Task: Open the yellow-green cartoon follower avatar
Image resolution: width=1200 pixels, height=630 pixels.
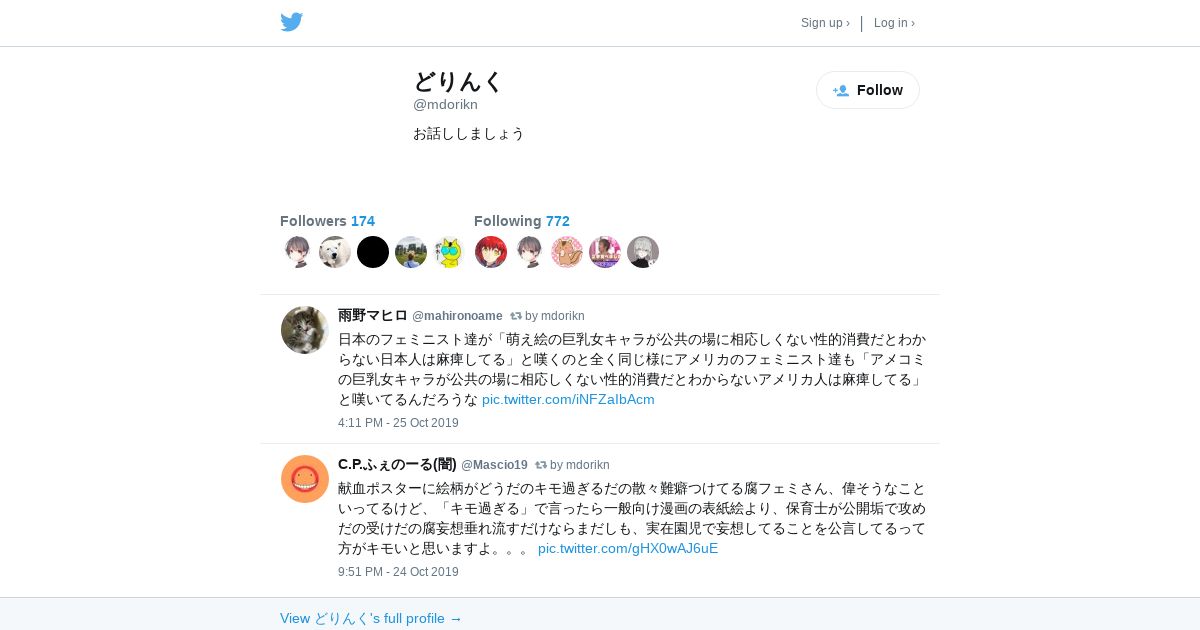Action: 449,252
